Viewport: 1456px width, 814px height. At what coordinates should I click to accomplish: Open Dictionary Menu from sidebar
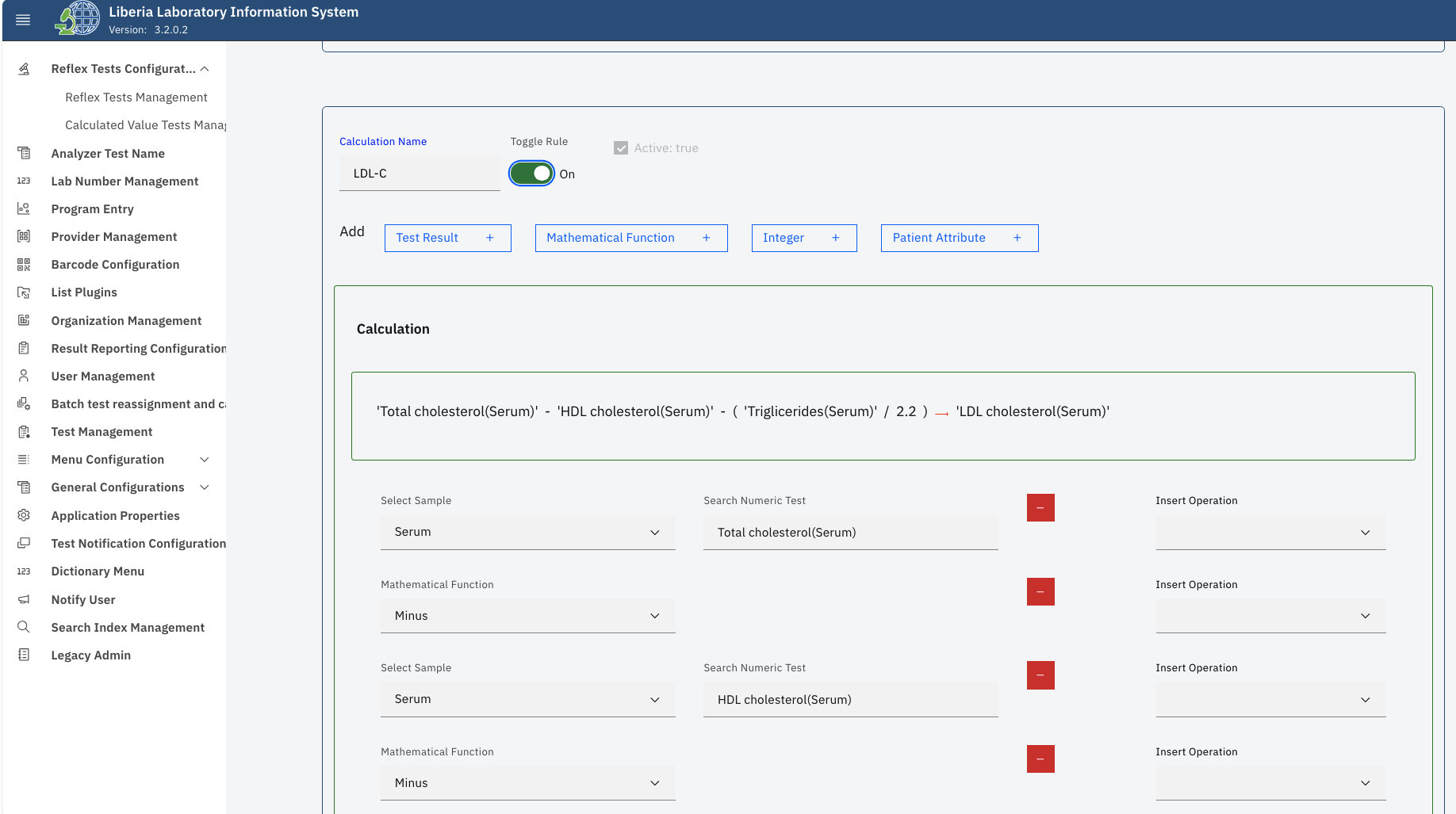coord(98,571)
